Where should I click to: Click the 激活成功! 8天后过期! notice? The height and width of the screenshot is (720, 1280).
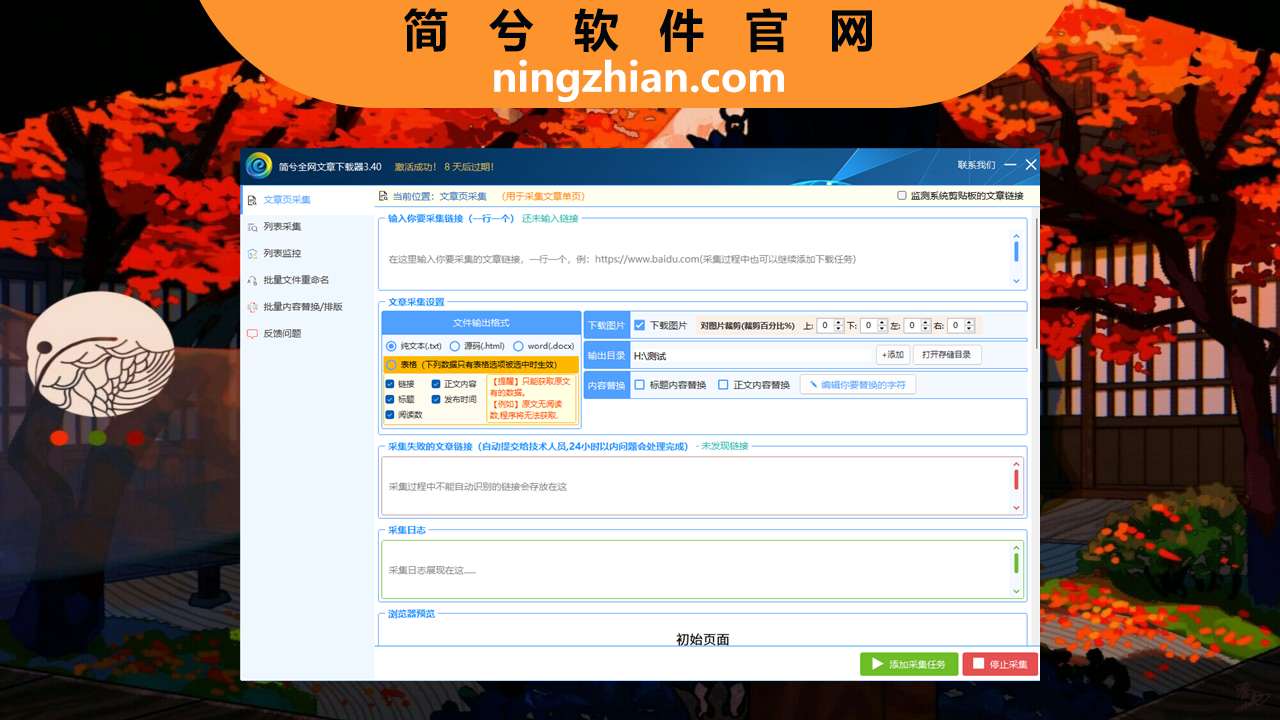click(x=444, y=167)
